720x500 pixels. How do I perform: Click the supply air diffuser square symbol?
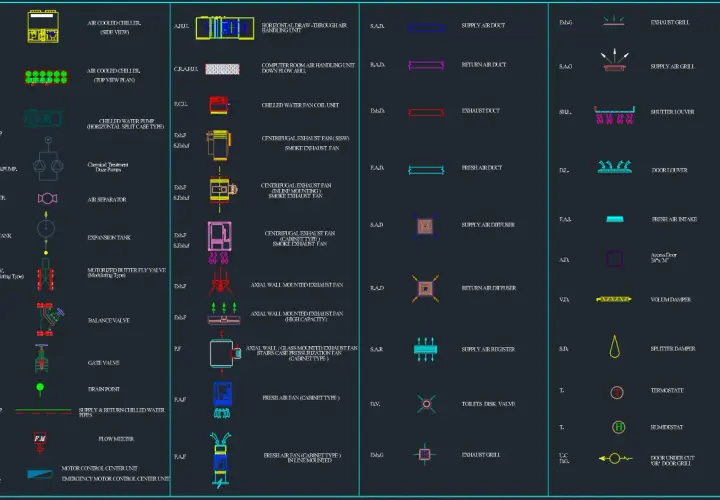click(x=425, y=226)
